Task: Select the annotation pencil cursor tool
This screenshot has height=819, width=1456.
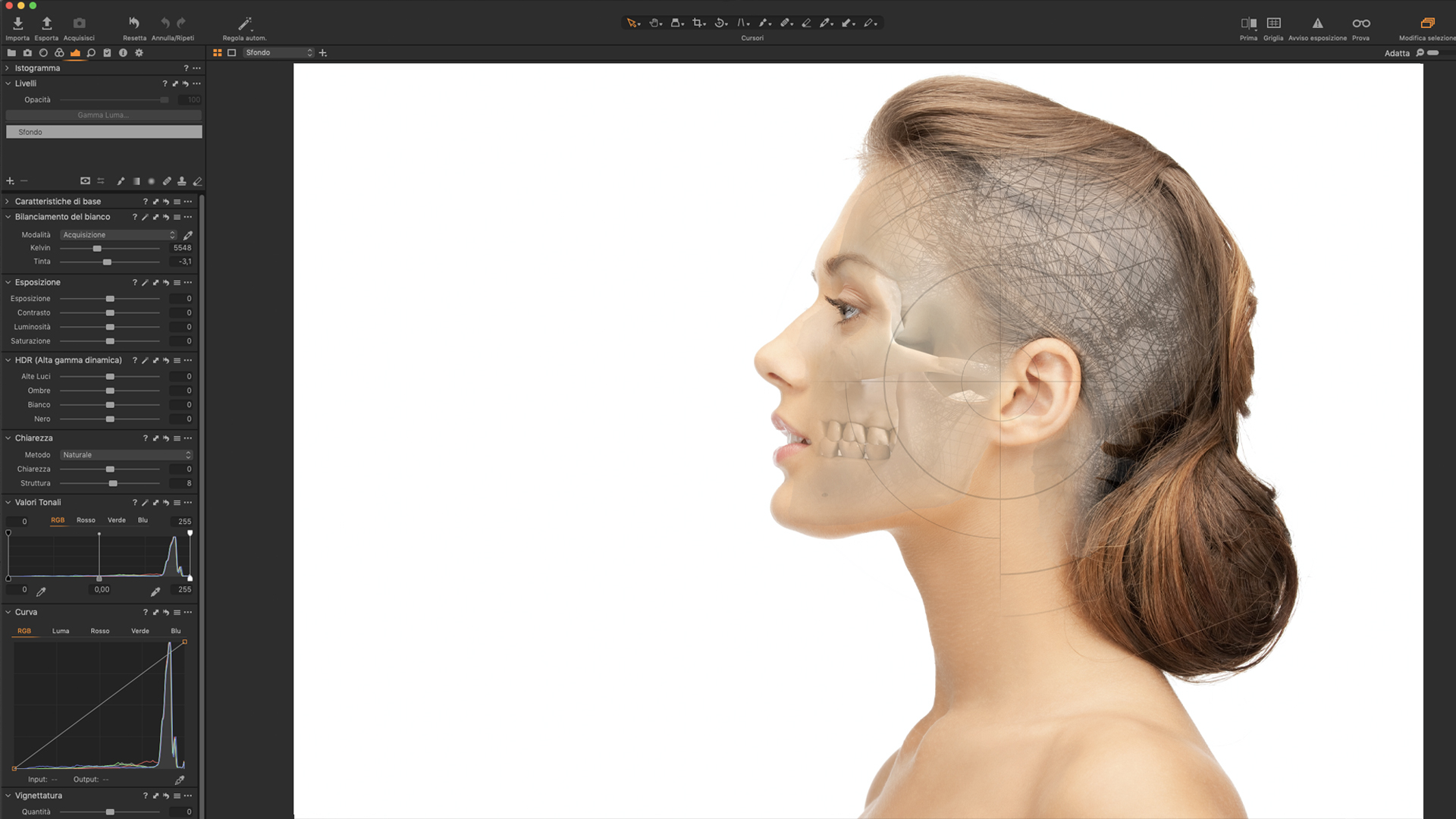Action: click(x=869, y=23)
